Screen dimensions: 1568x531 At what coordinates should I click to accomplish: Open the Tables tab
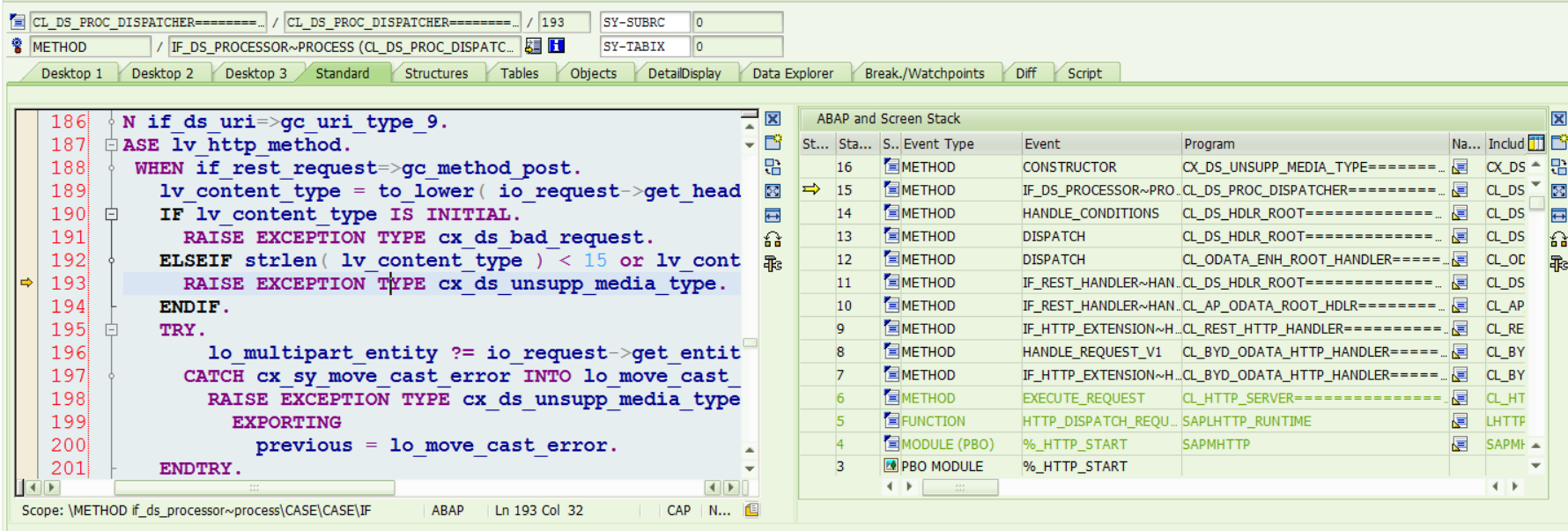tap(519, 73)
